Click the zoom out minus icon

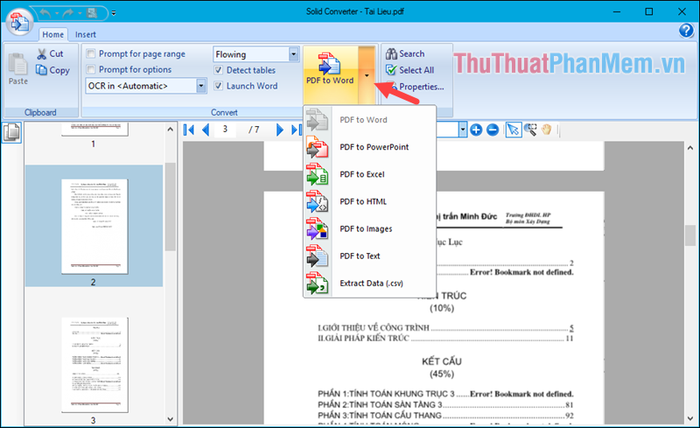(x=492, y=130)
